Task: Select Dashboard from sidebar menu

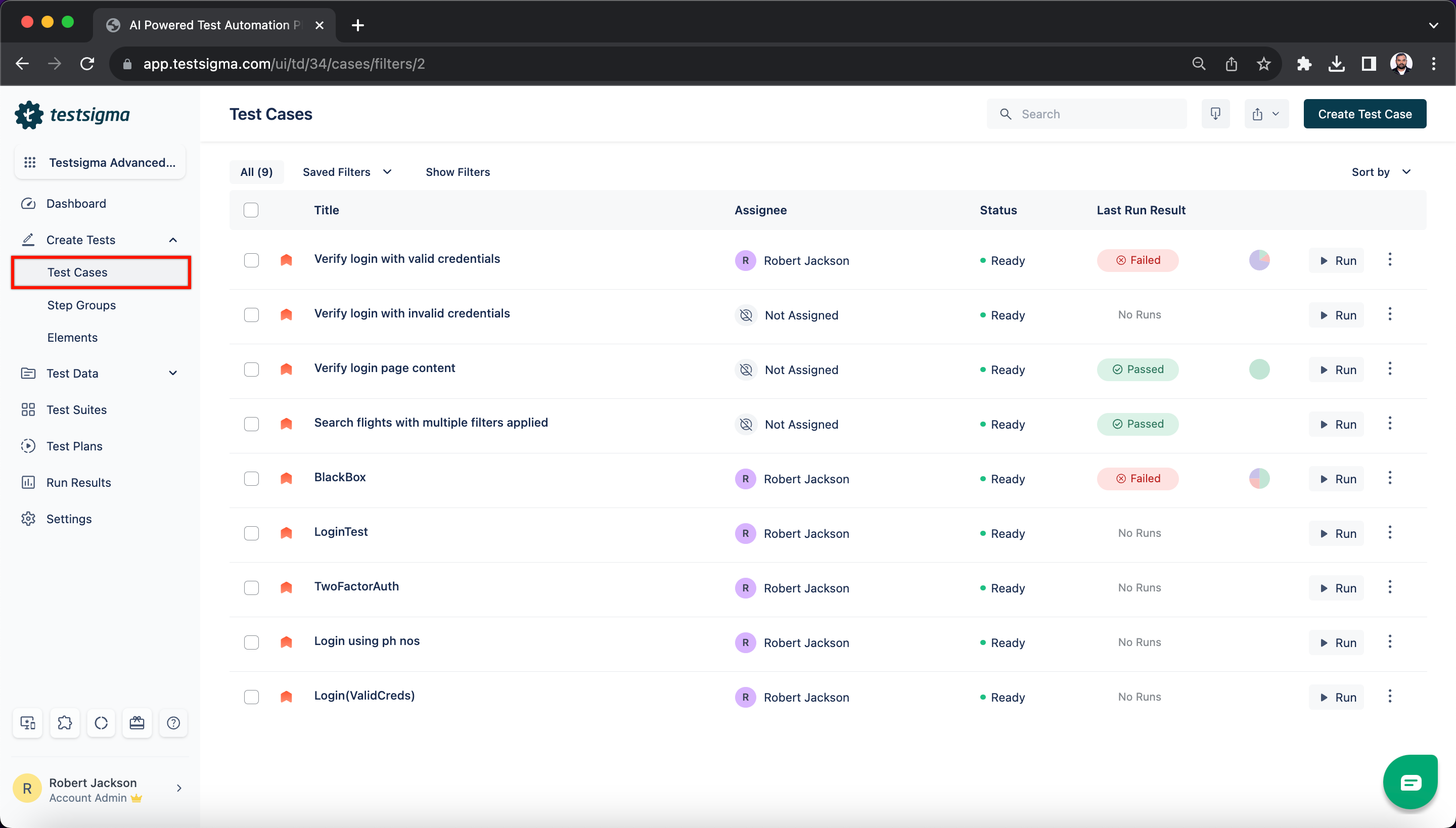Action: point(75,203)
